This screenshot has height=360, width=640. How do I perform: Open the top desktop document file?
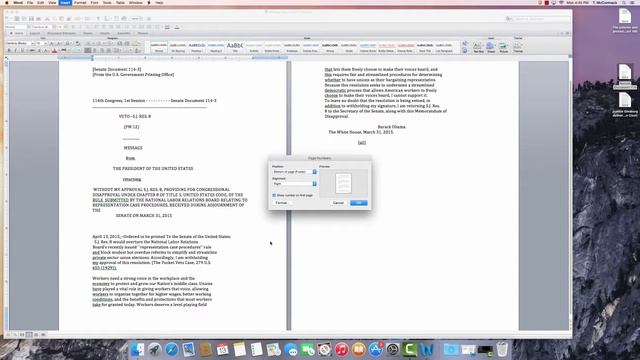tap(625, 20)
